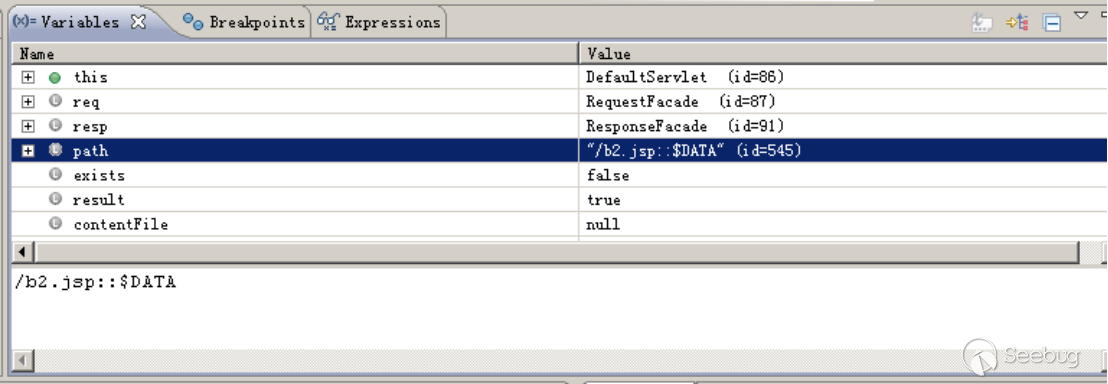
Task: Expand the selected 'path' variable node
Action: pyautogui.click(x=28, y=151)
